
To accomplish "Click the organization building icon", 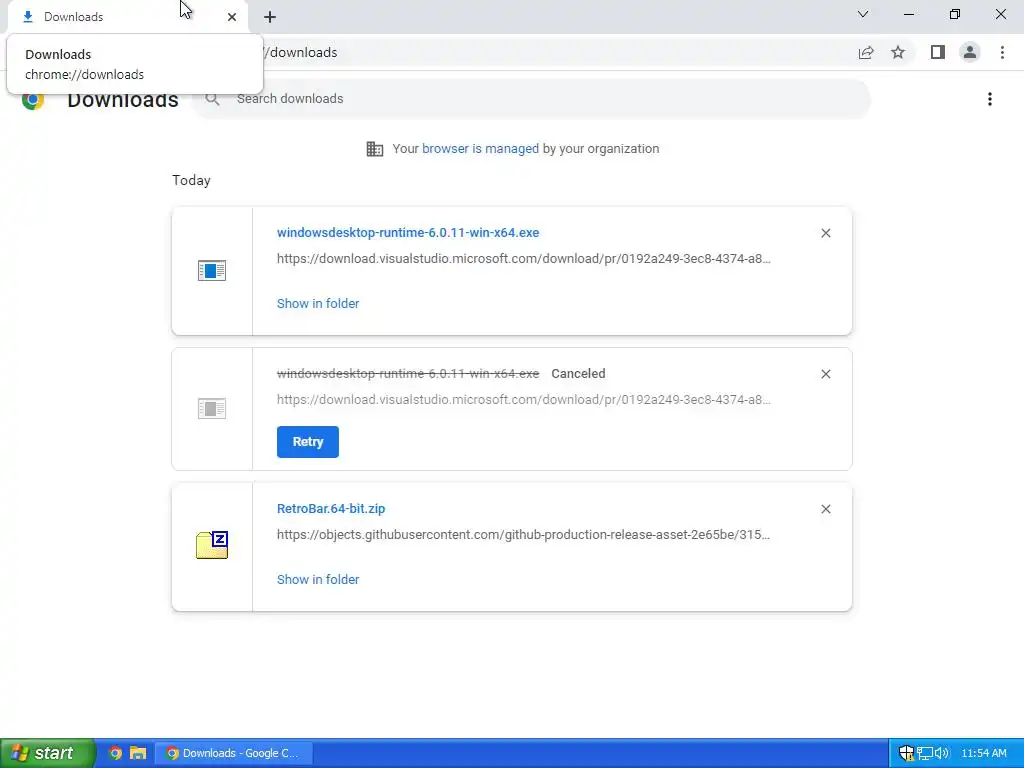I will pyautogui.click(x=375, y=149).
